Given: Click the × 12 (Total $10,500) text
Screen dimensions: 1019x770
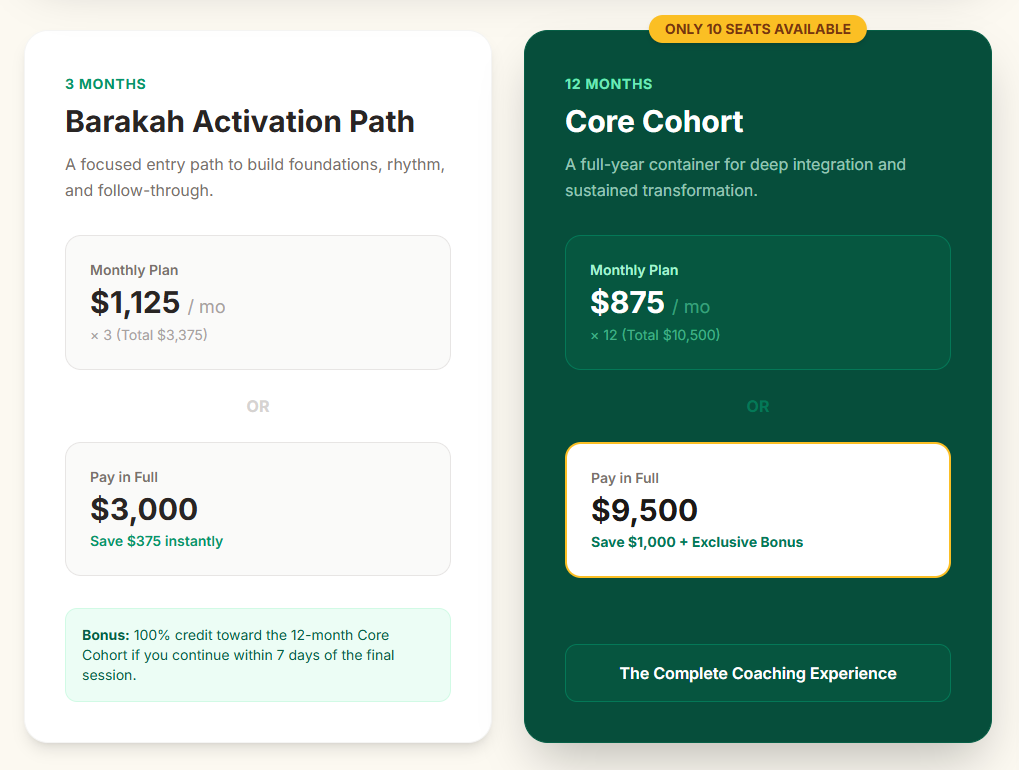Looking at the screenshot, I should (655, 335).
